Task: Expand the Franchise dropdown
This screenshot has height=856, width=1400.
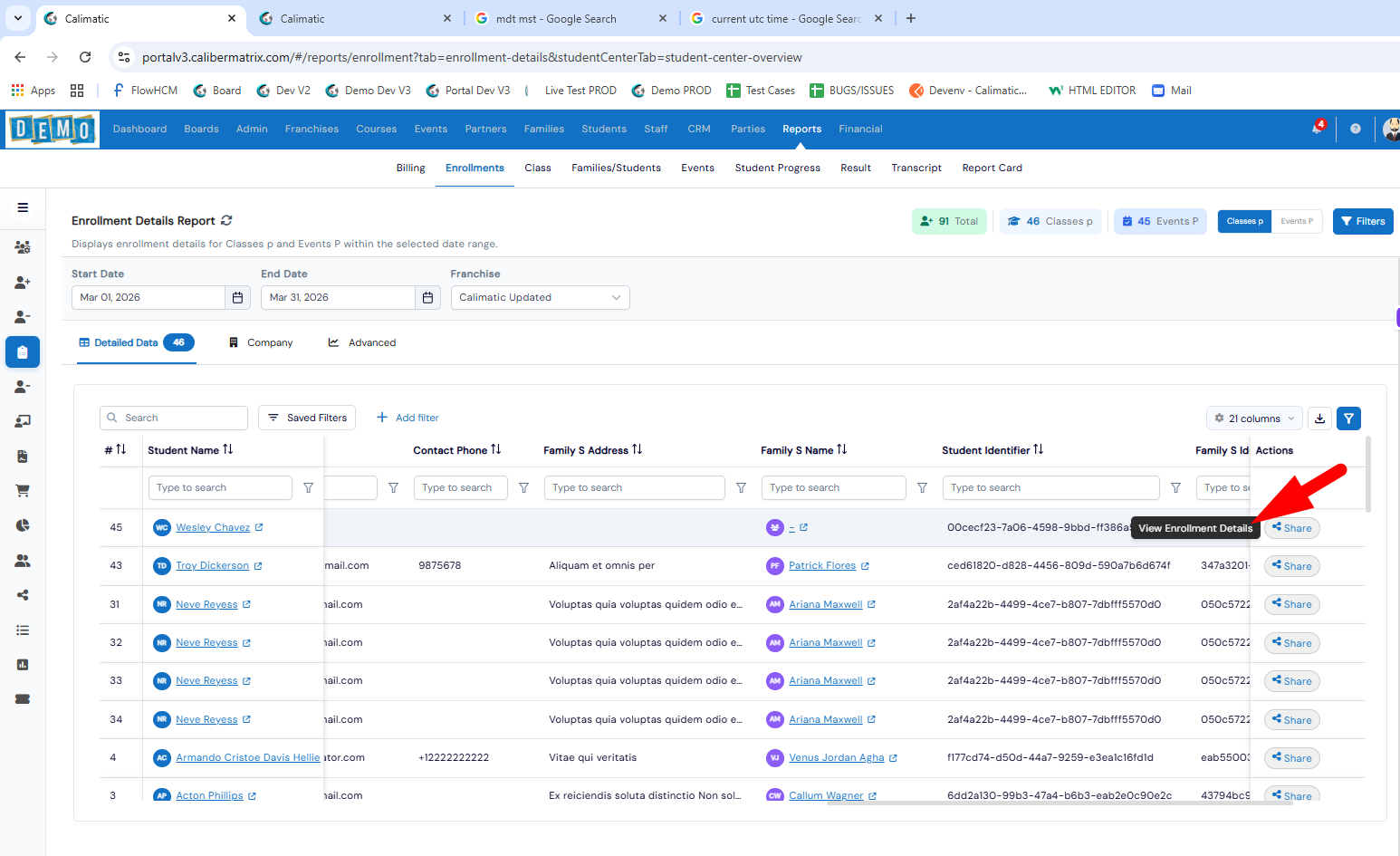Action: pos(540,297)
